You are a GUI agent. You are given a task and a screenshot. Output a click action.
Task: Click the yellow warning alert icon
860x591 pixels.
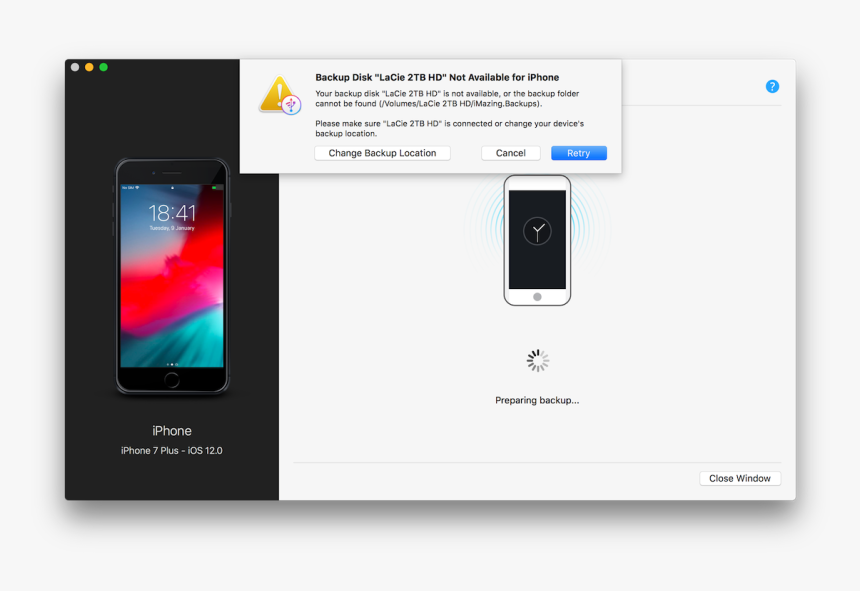click(x=280, y=95)
